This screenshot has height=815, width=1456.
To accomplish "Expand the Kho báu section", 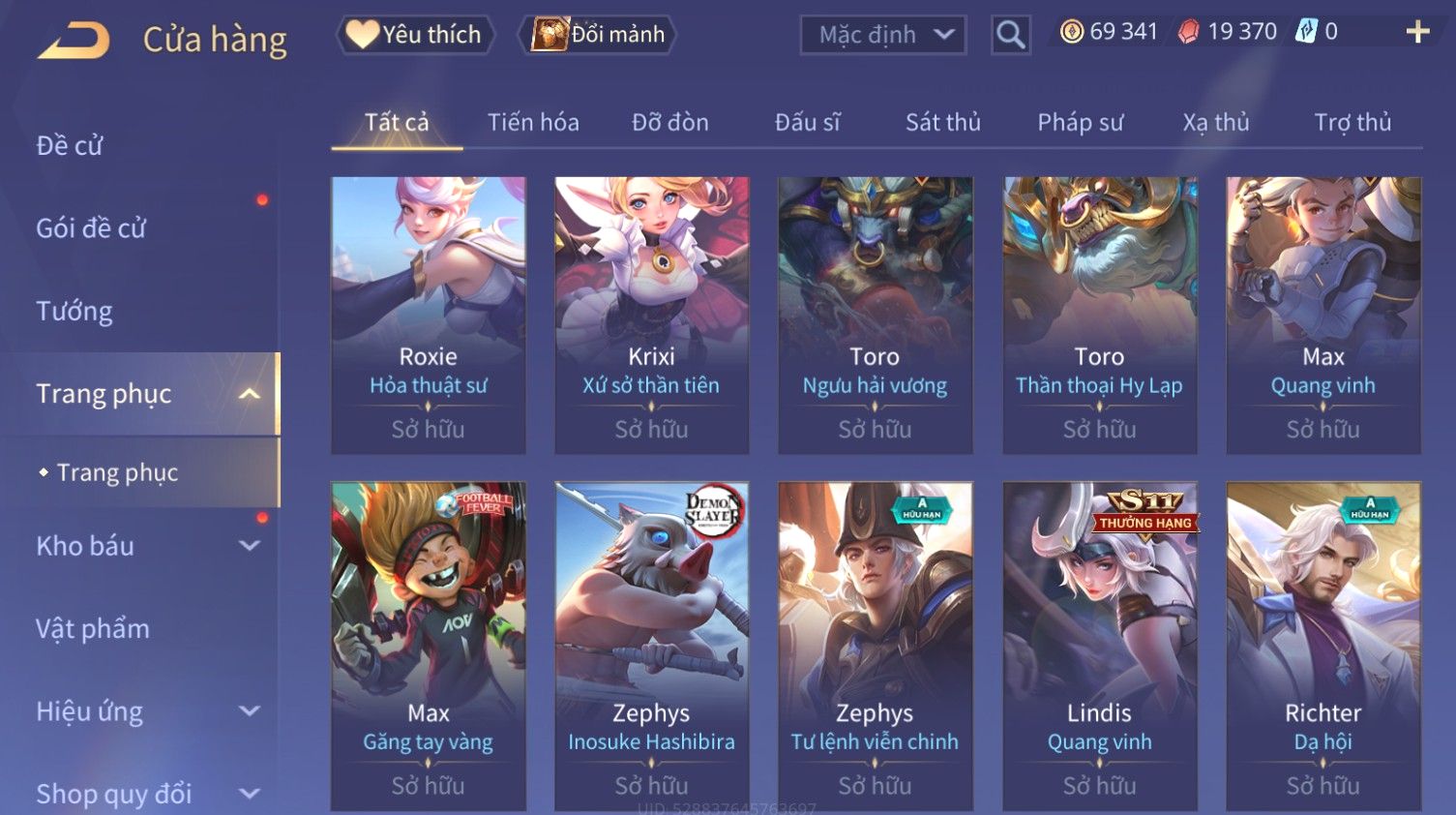I will [x=249, y=546].
